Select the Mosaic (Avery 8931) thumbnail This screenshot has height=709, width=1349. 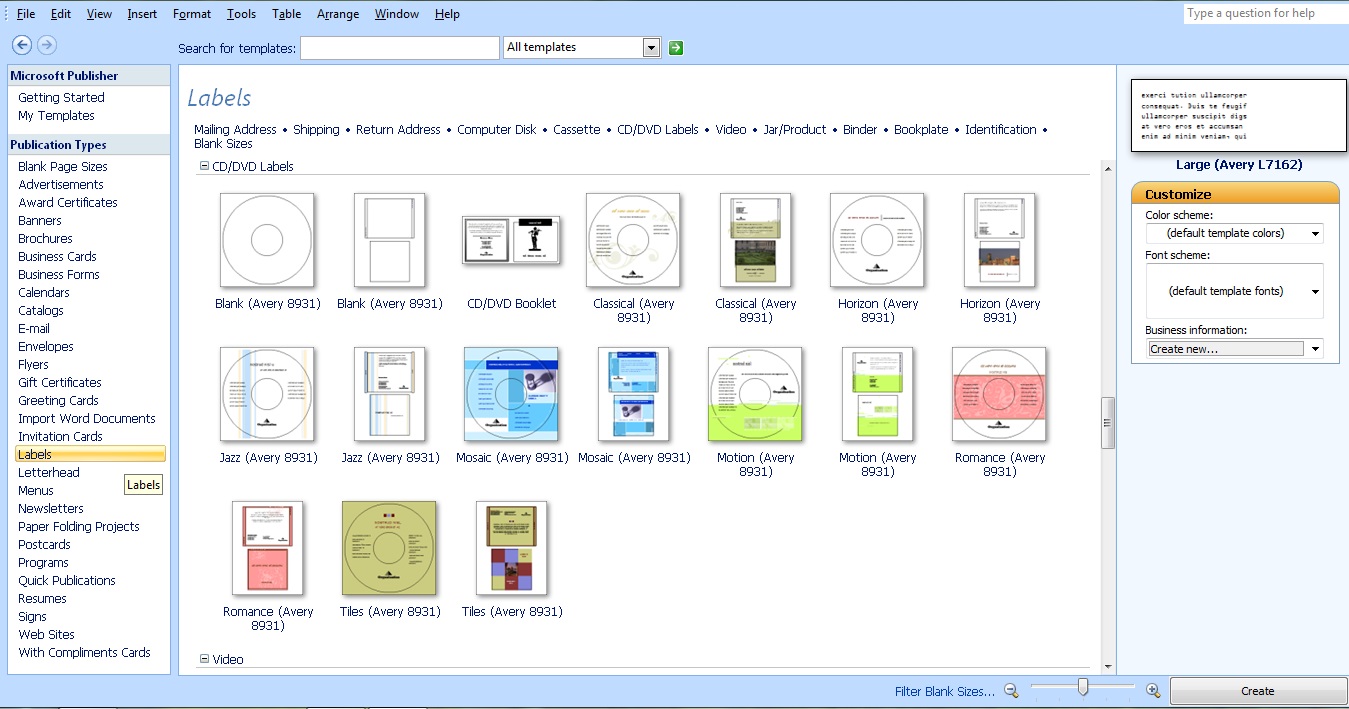[x=511, y=394]
